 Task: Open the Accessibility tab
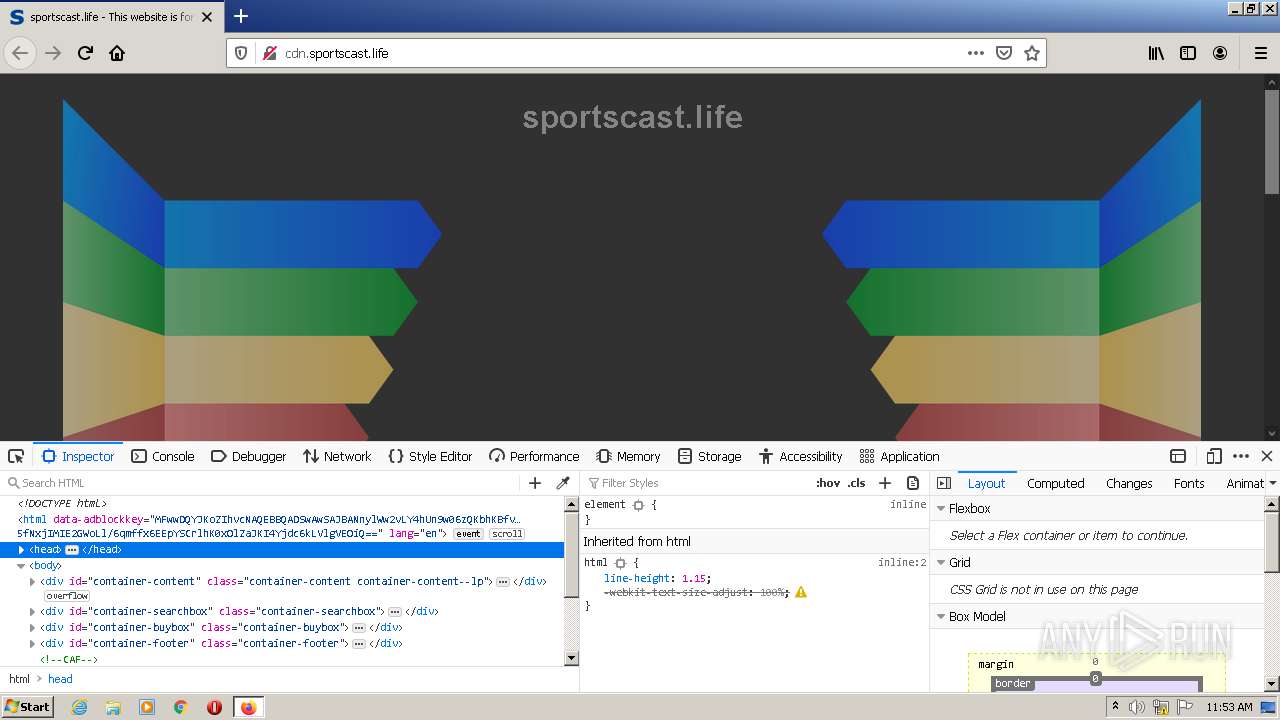click(x=800, y=456)
